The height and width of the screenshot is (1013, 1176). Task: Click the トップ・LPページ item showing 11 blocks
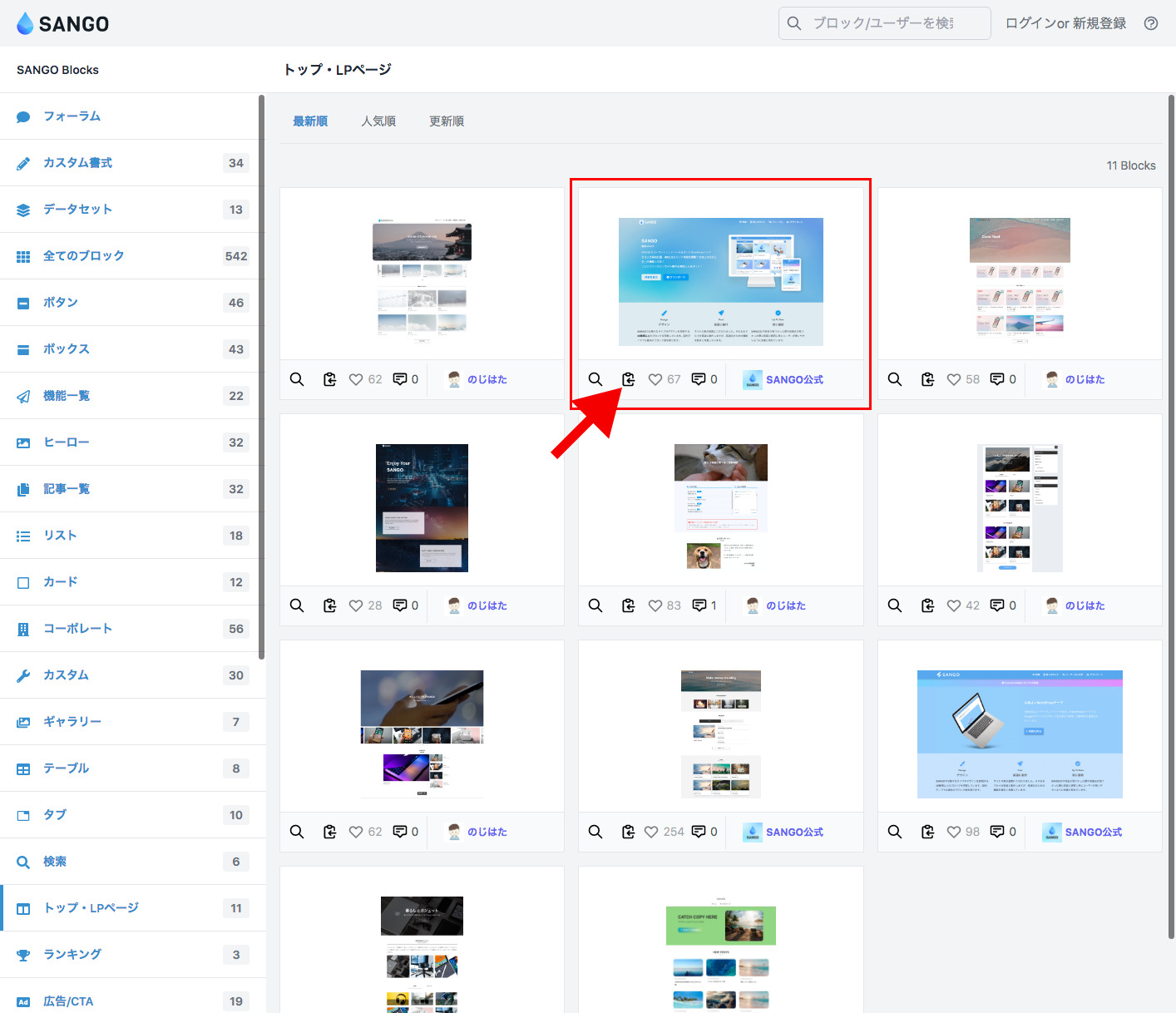click(x=91, y=907)
